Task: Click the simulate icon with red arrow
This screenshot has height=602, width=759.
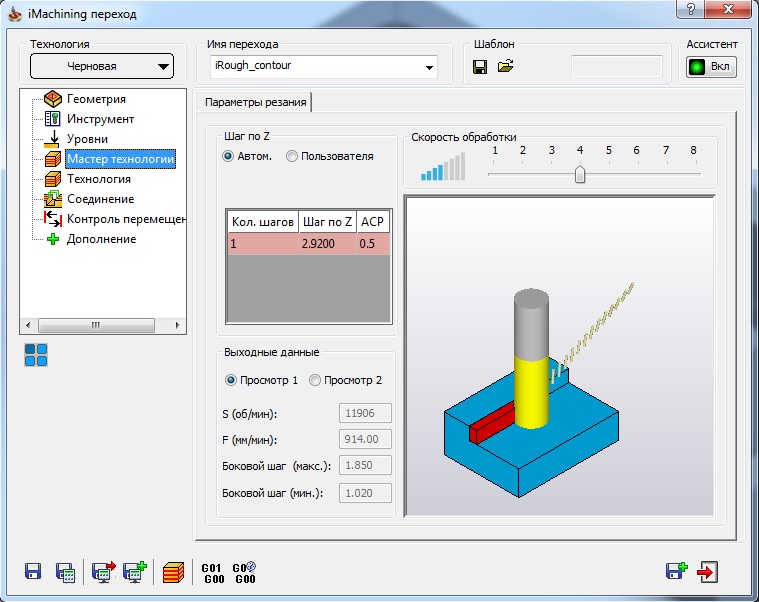Action: pyautogui.click(x=104, y=572)
